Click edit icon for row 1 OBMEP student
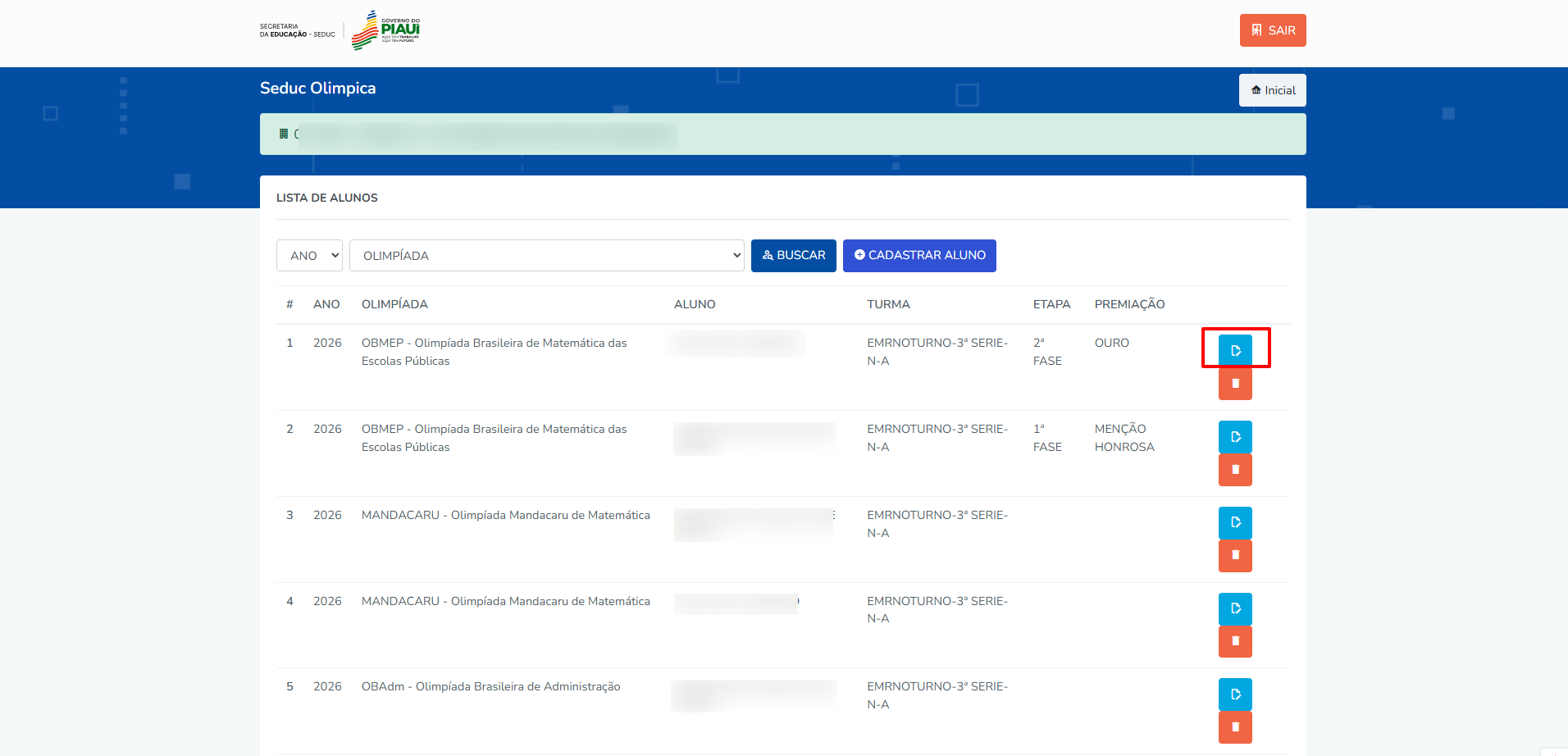The width and height of the screenshot is (1568, 756). 1235,351
